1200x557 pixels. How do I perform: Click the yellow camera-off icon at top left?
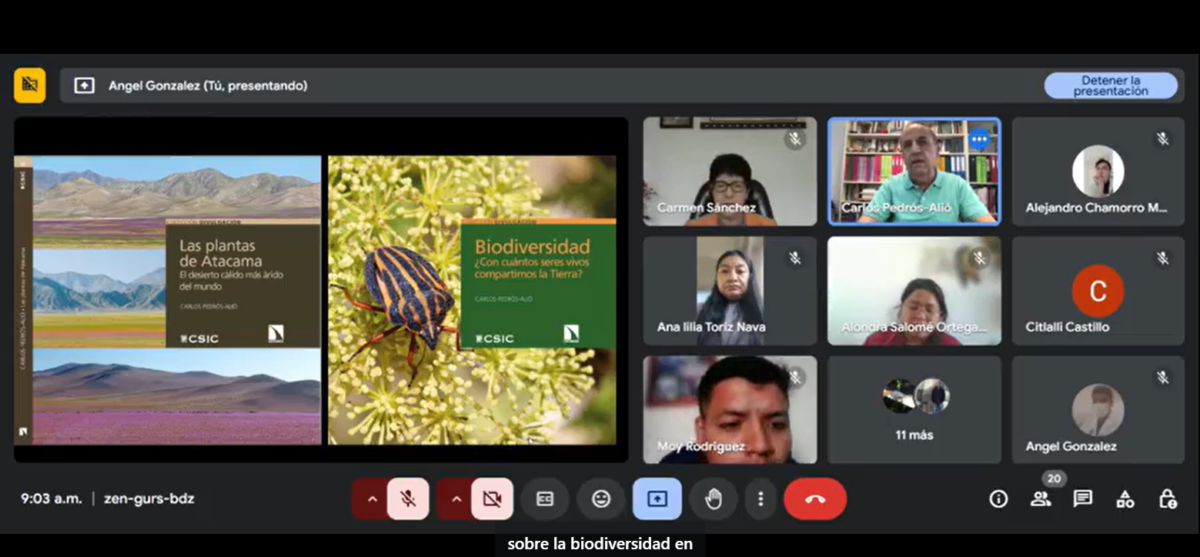point(30,86)
